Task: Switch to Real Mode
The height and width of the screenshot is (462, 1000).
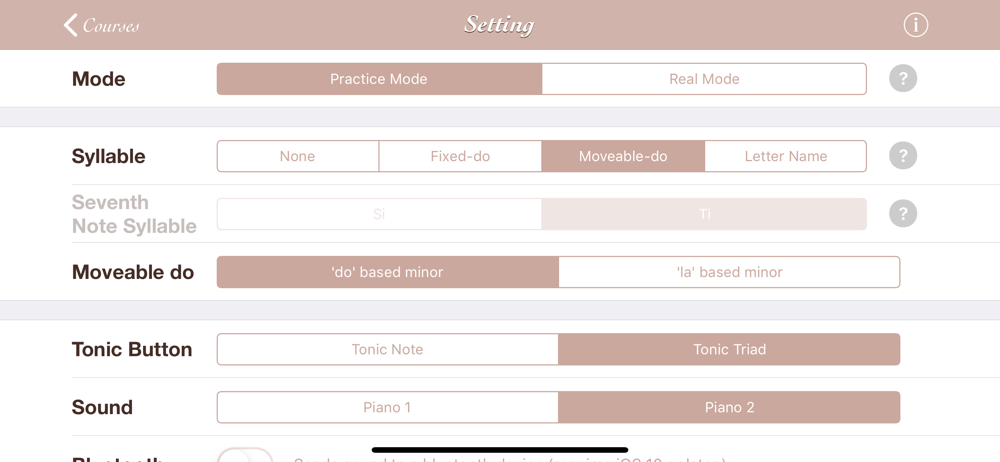Action: click(704, 79)
